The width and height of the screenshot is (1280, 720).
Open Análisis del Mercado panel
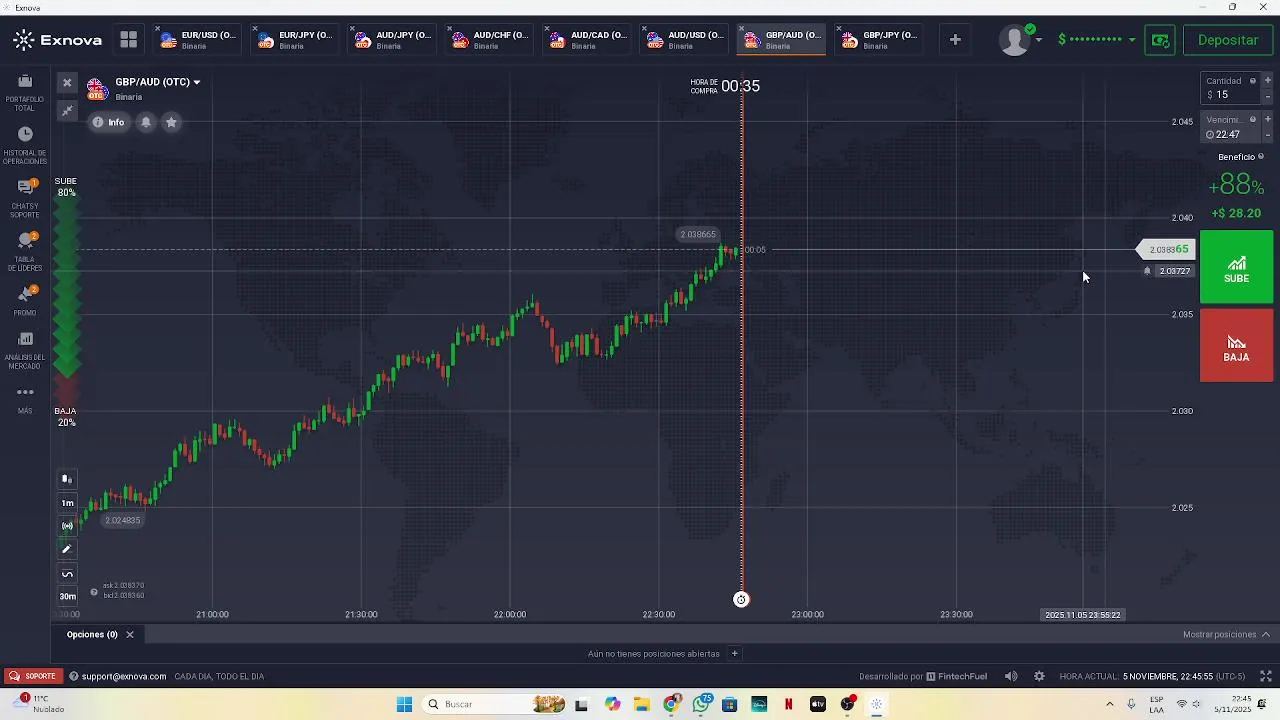coord(25,348)
